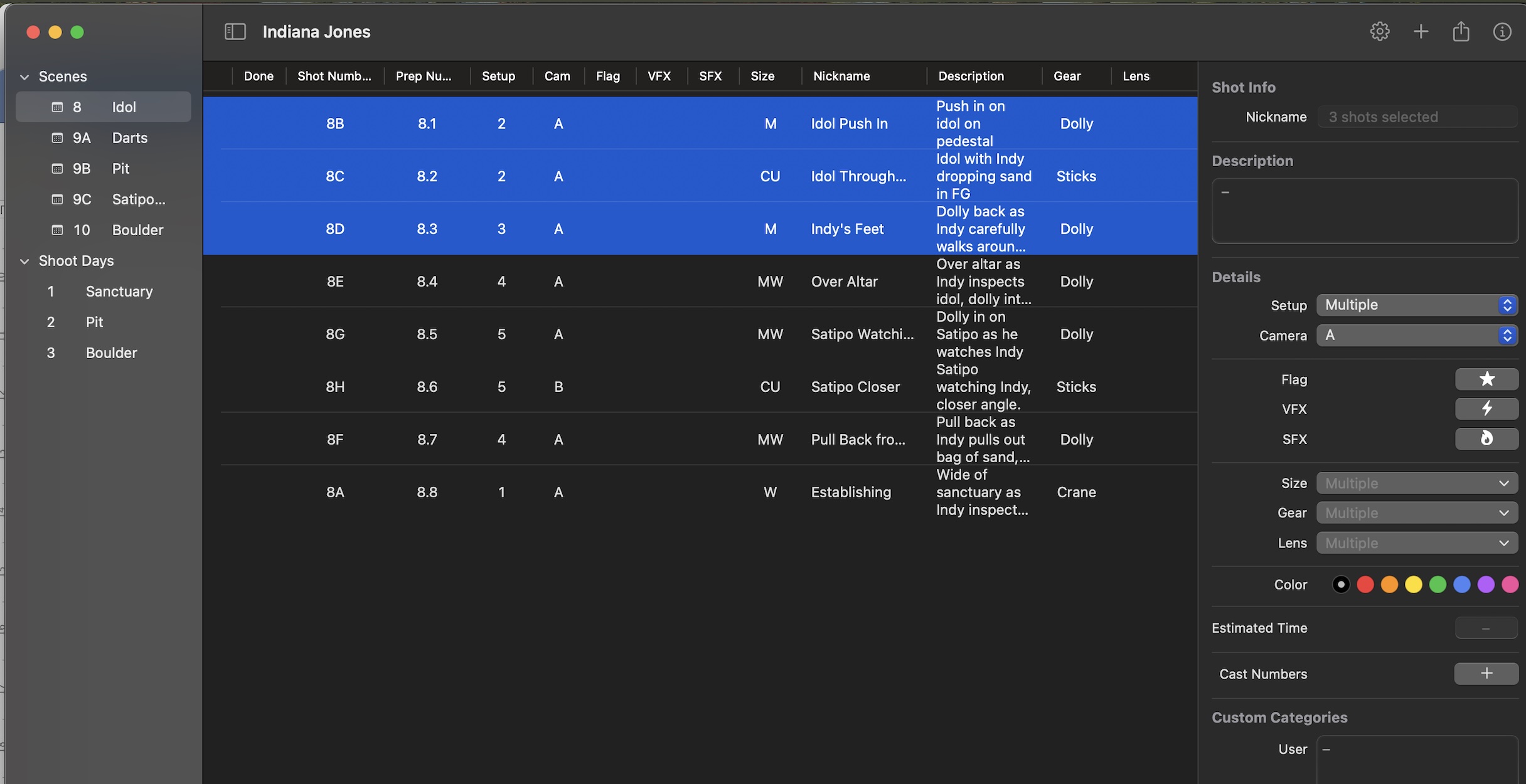Click the Gear column header
Viewport: 1526px width, 784px height.
[1067, 76]
